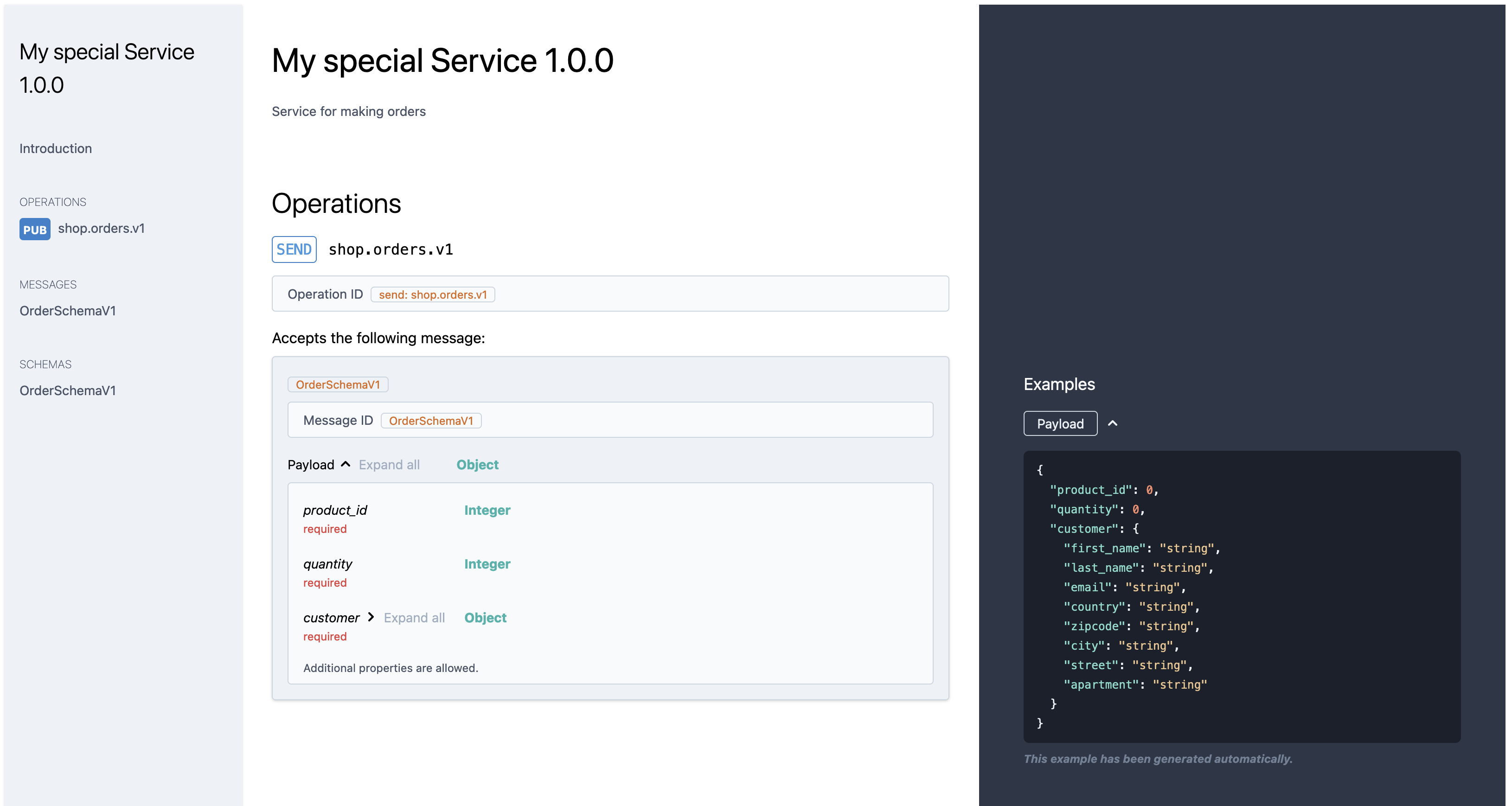Click the OrderSchemaV1 message tag badge
Image resolution: width=1512 pixels, height=806 pixels.
coord(339,384)
